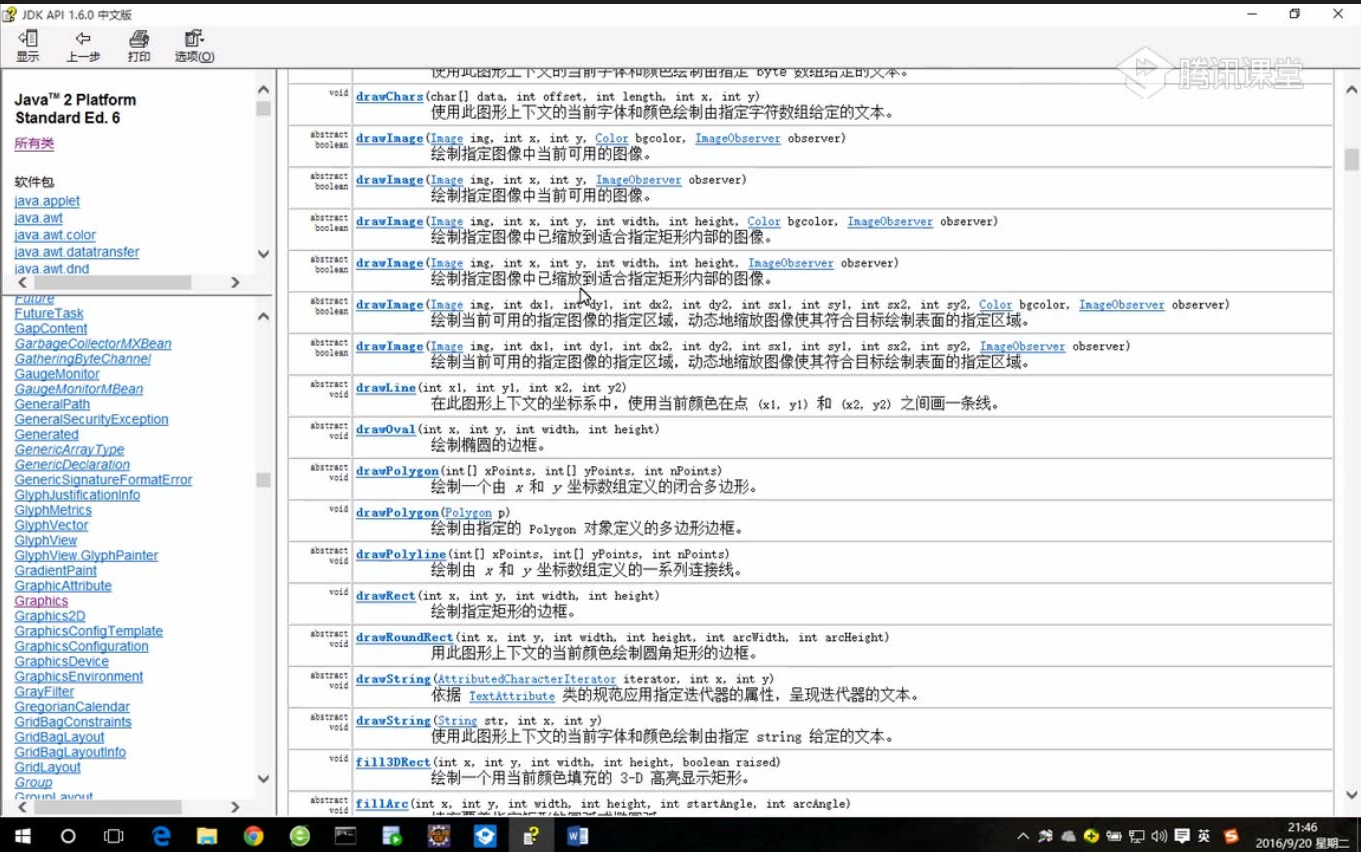Open File Explorer from the taskbar
The width and height of the screenshot is (1361, 852).
pyautogui.click(x=207, y=835)
